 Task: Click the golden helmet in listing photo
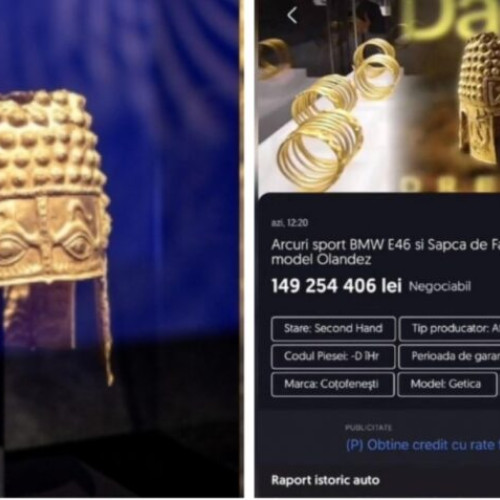[x=479, y=98]
